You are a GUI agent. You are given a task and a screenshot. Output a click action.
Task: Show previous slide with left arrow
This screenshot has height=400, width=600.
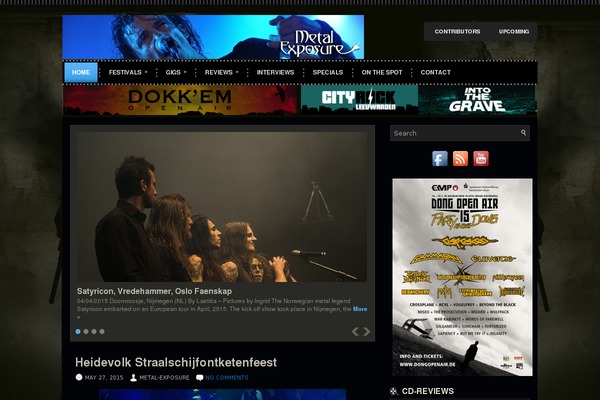(355, 331)
